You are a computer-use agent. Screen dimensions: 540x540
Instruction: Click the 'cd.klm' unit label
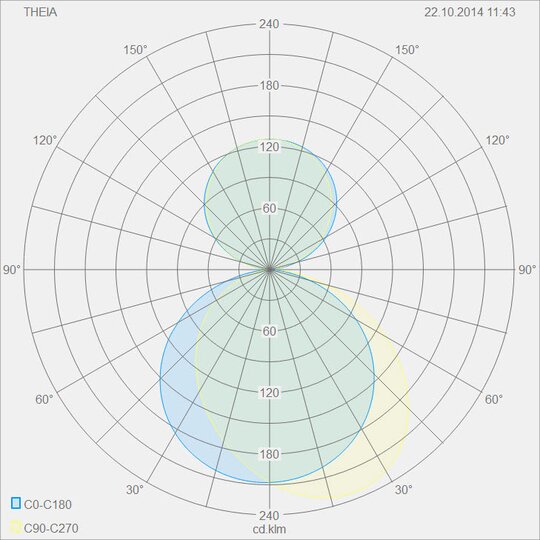pos(270,529)
